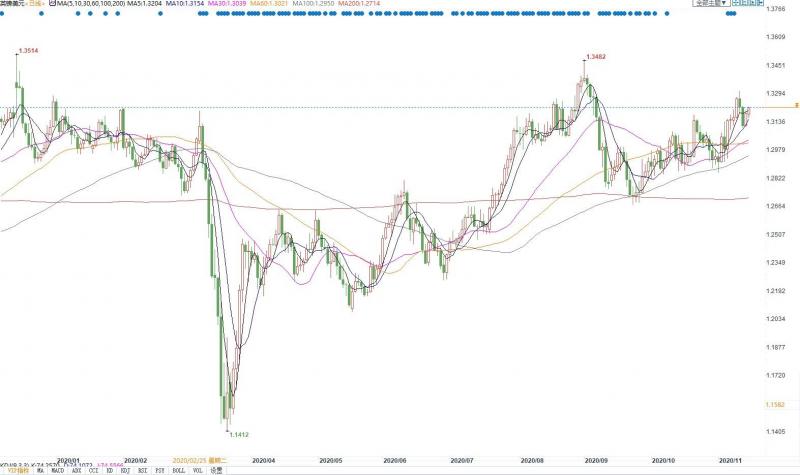This screenshot has width=800, height=475.
Task: Click the orange current-price marker at right edge
Action: (796, 106)
